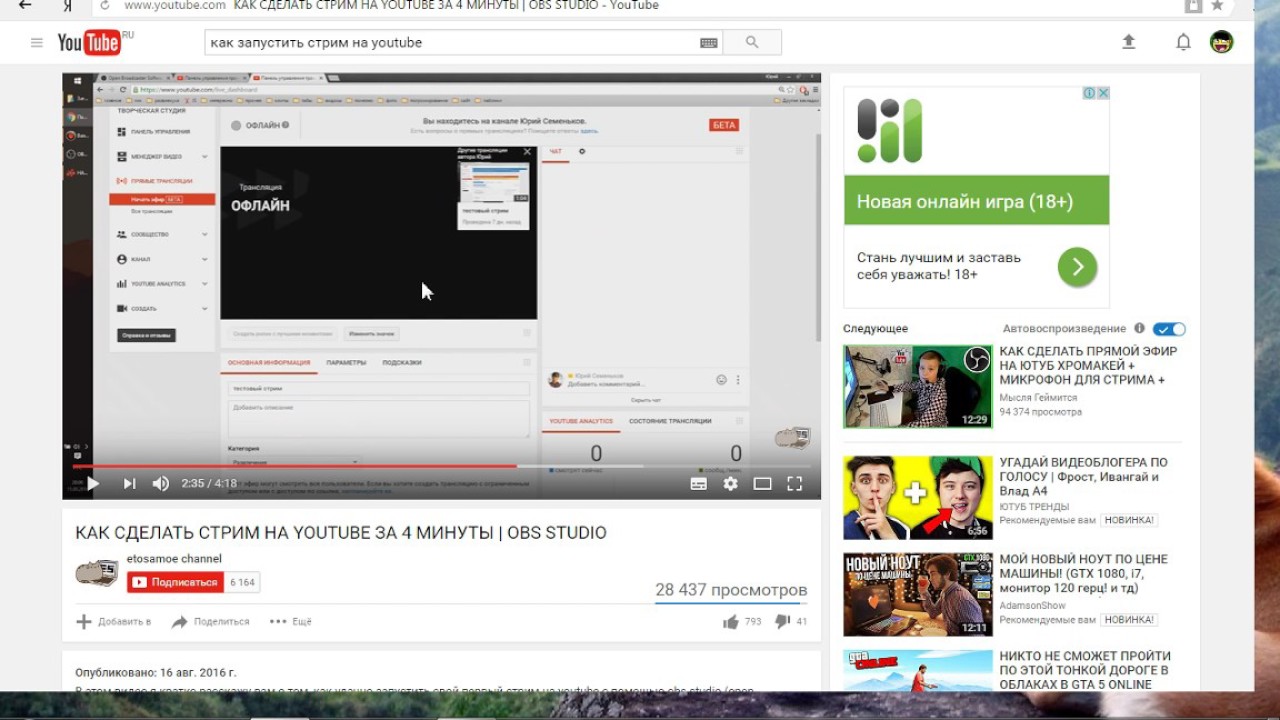Toggle subtitles in the player

[699, 484]
